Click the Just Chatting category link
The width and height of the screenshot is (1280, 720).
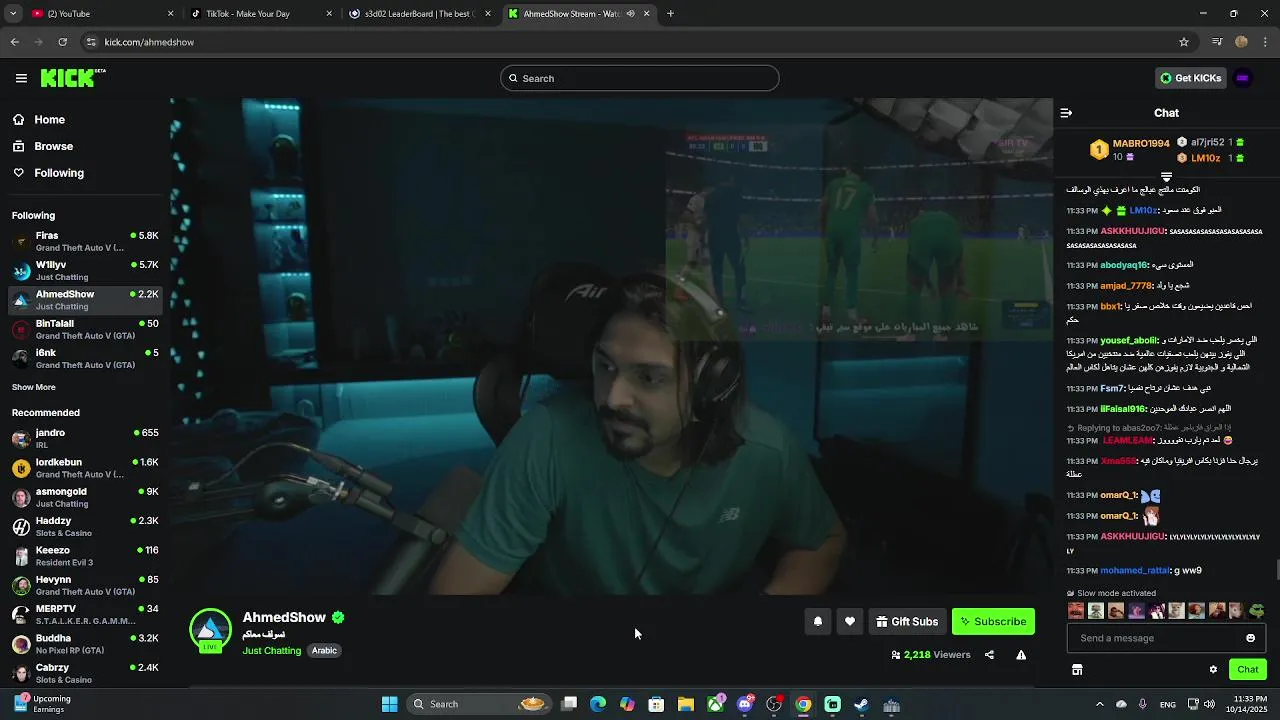(x=271, y=650)
